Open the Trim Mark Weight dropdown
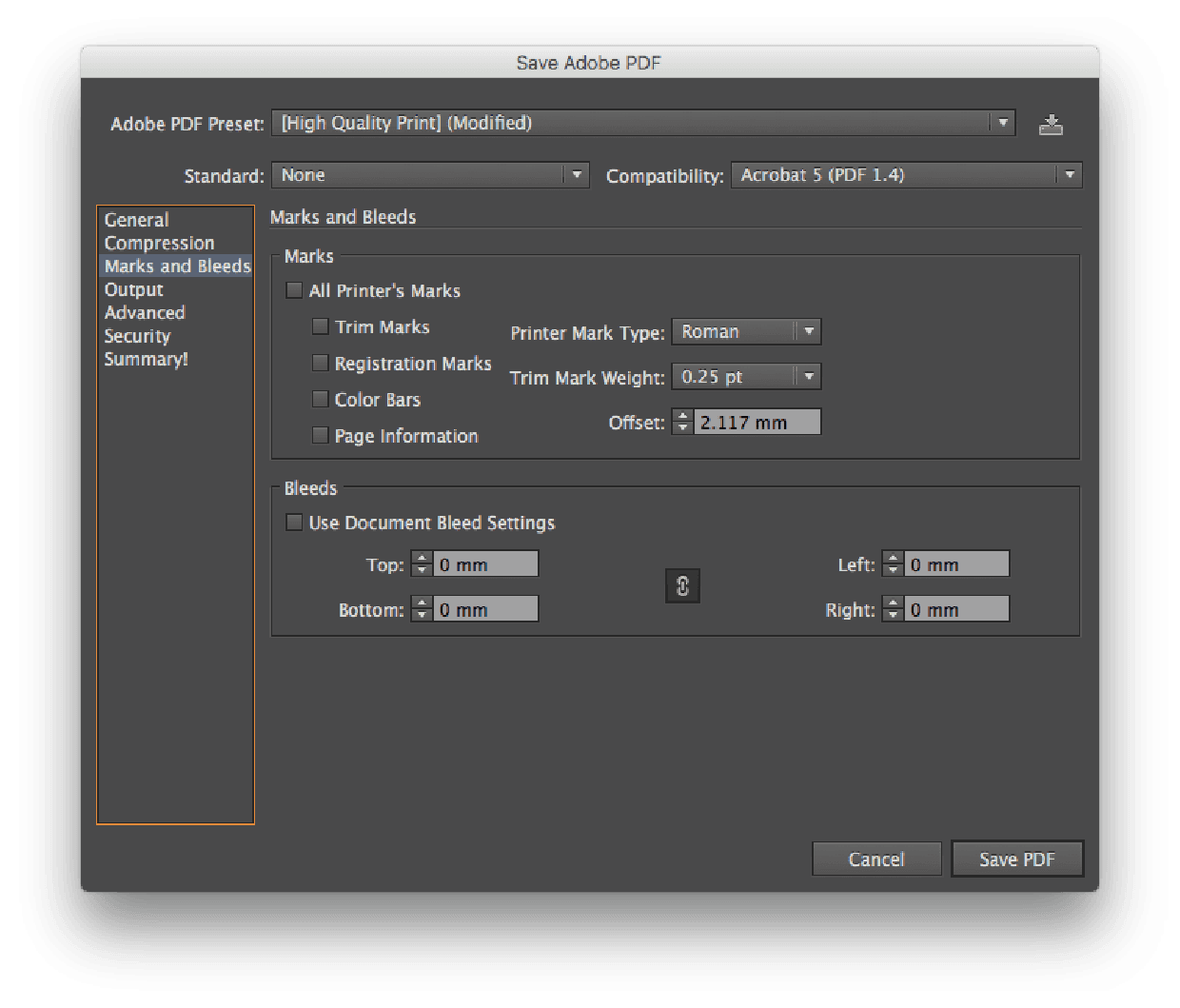 [x=808, y=376]
